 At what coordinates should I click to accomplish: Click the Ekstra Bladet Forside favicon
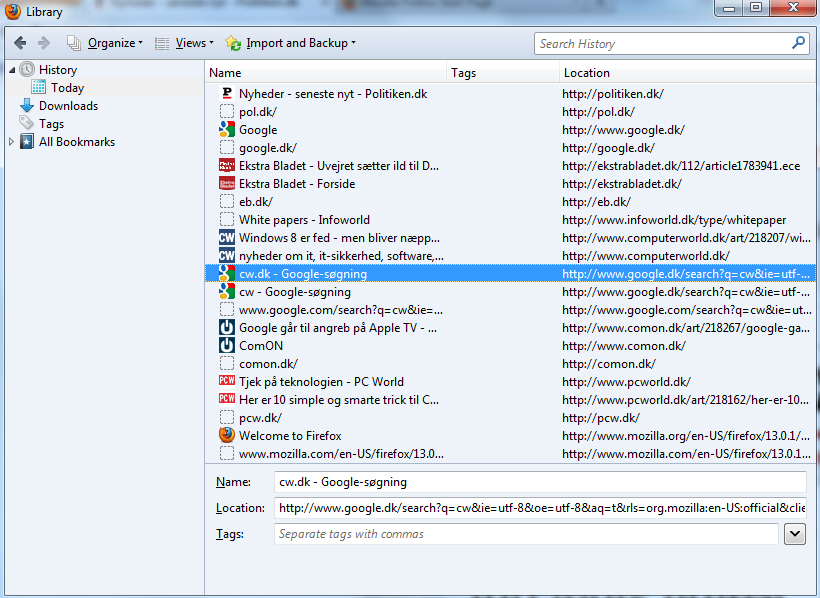point(226,183)
